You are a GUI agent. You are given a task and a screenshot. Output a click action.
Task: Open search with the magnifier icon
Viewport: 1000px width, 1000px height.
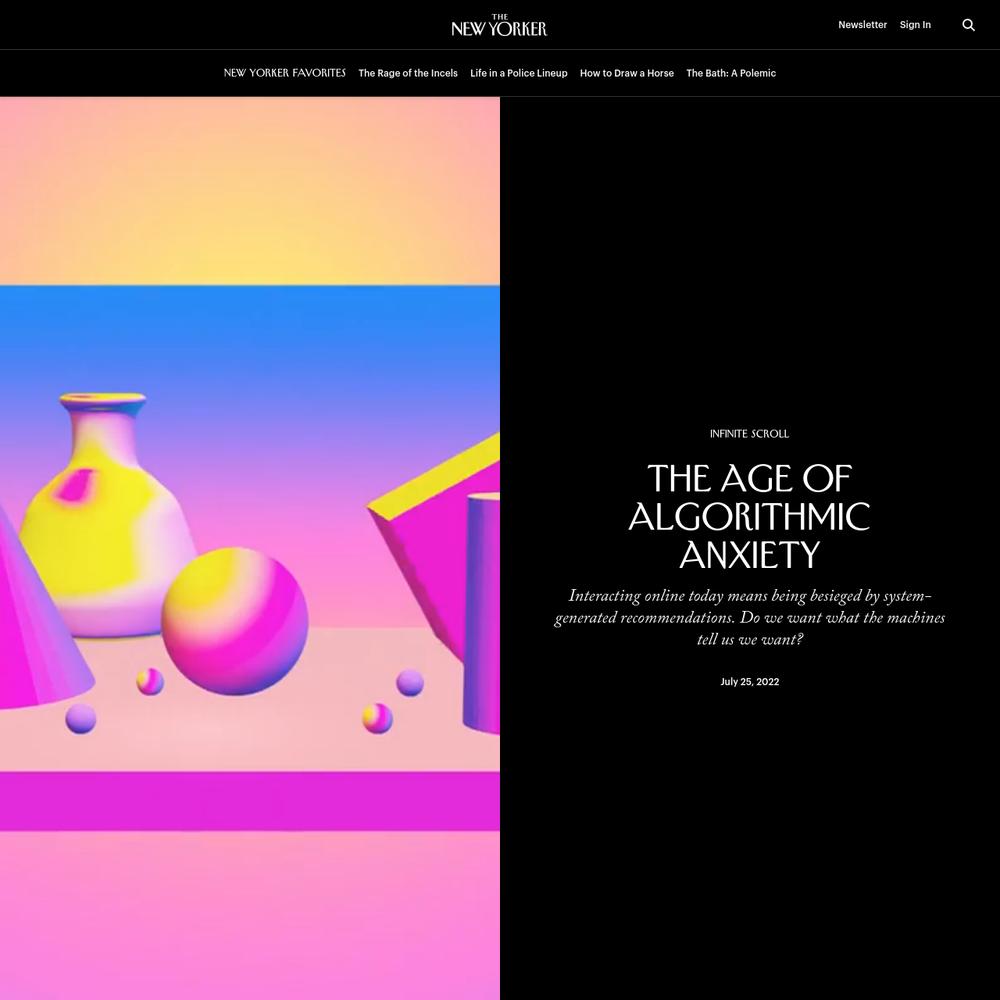(x=968, y=25)
